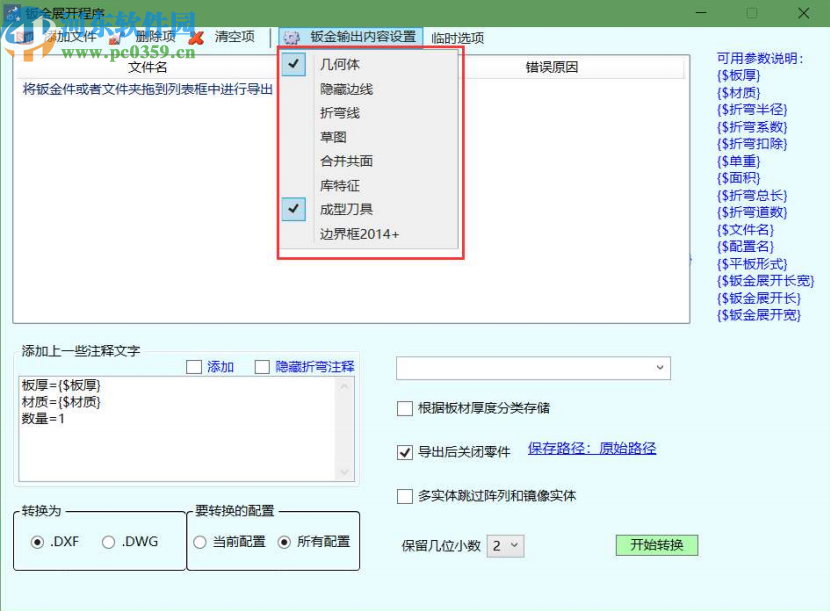Uncheck the 导出后关闭零件 checkbox
This screenshot has width=830, height=611.
tap(405, 452)
